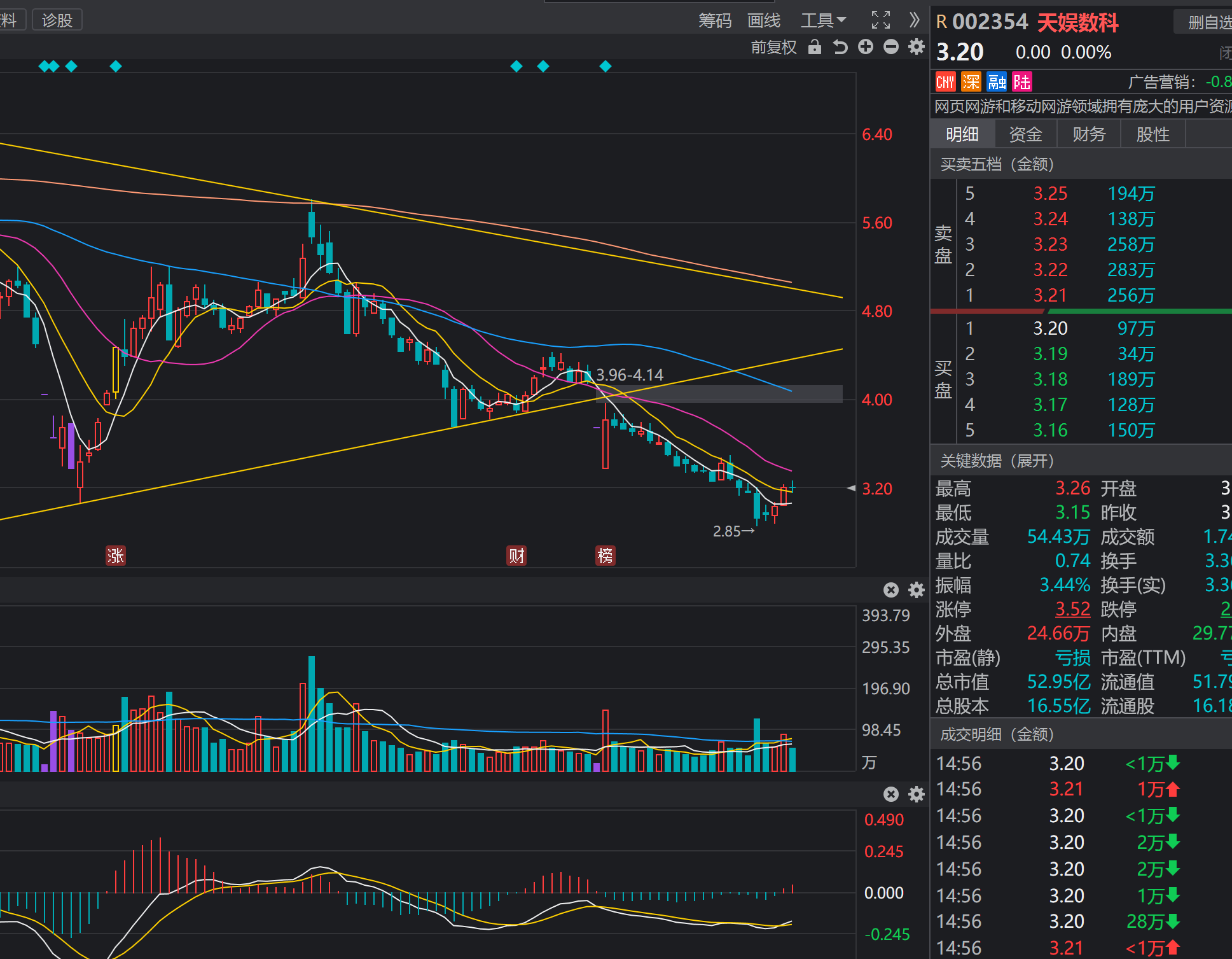Screen dimensions: 1232x959
Task: Open volume panel settings gear
Action: [x=916, y=590]
